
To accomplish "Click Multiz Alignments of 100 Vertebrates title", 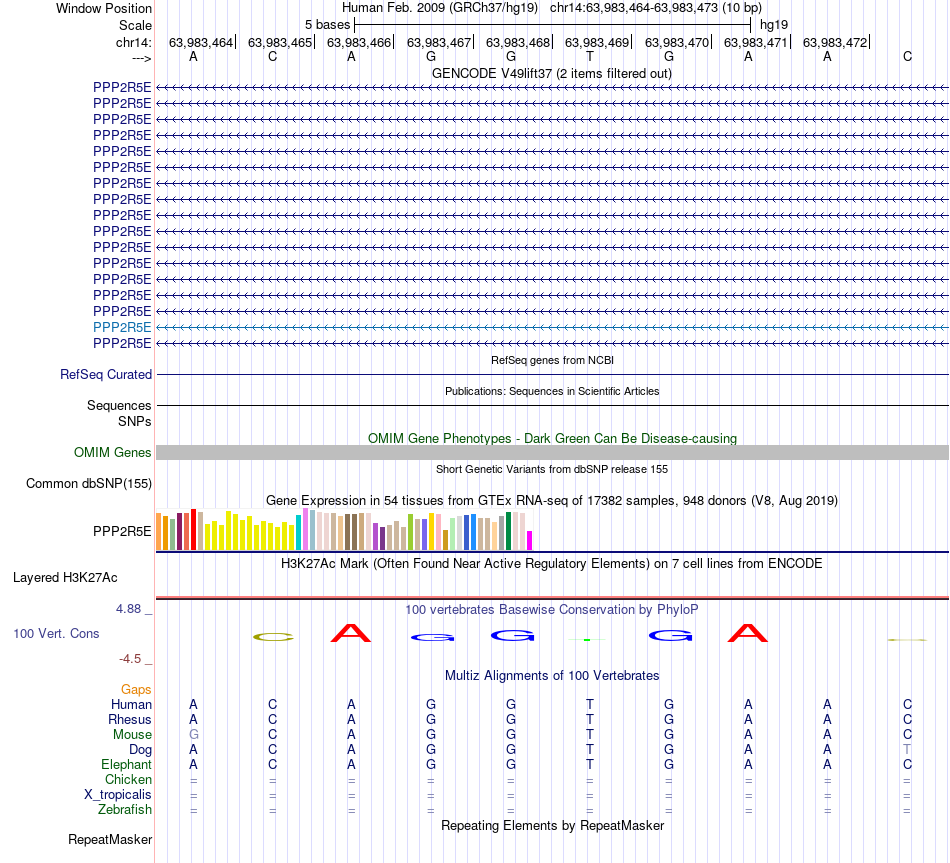I will click(552, 676).
